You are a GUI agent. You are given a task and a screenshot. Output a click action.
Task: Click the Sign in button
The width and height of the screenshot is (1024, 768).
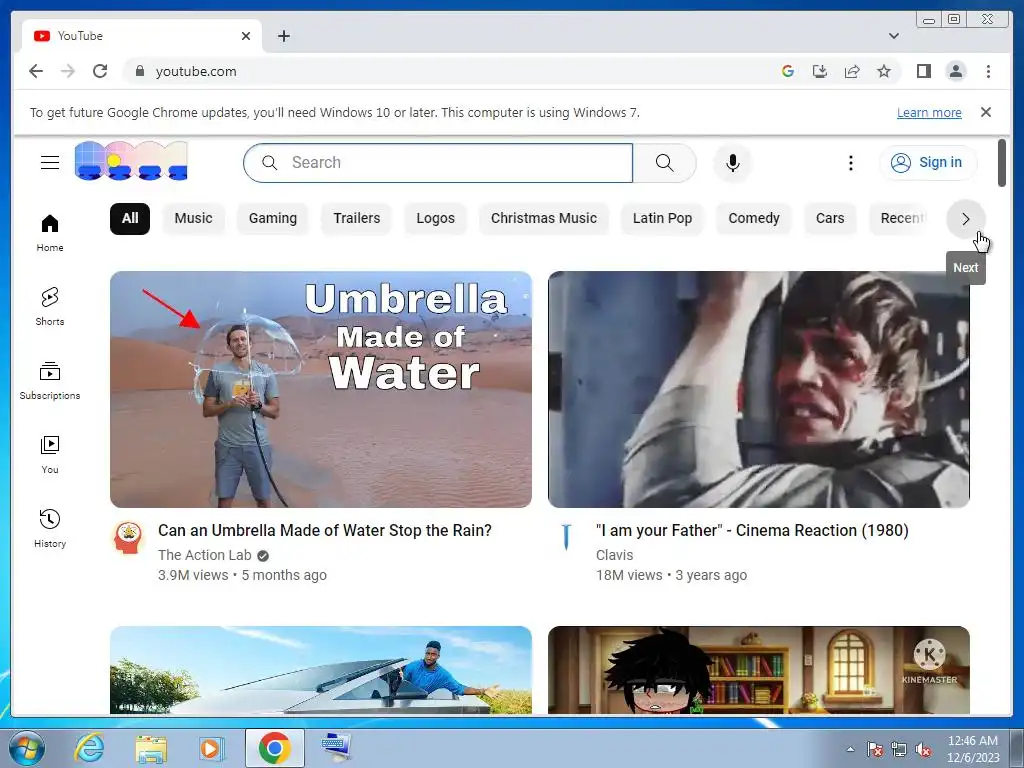point(928,163)
